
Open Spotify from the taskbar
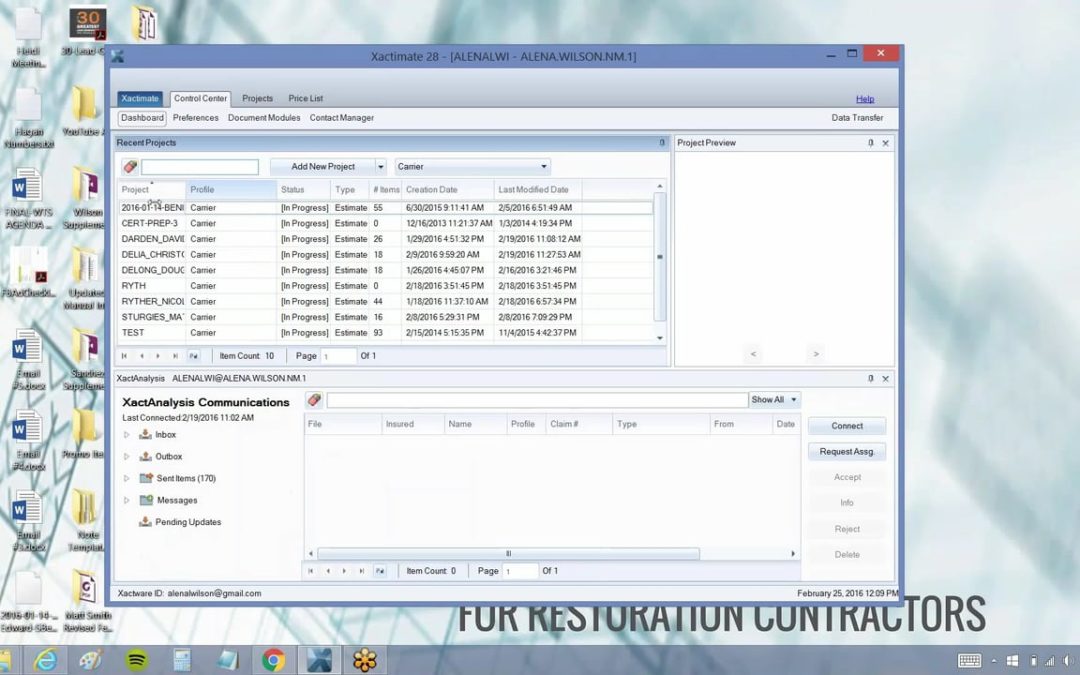point(136,660)
